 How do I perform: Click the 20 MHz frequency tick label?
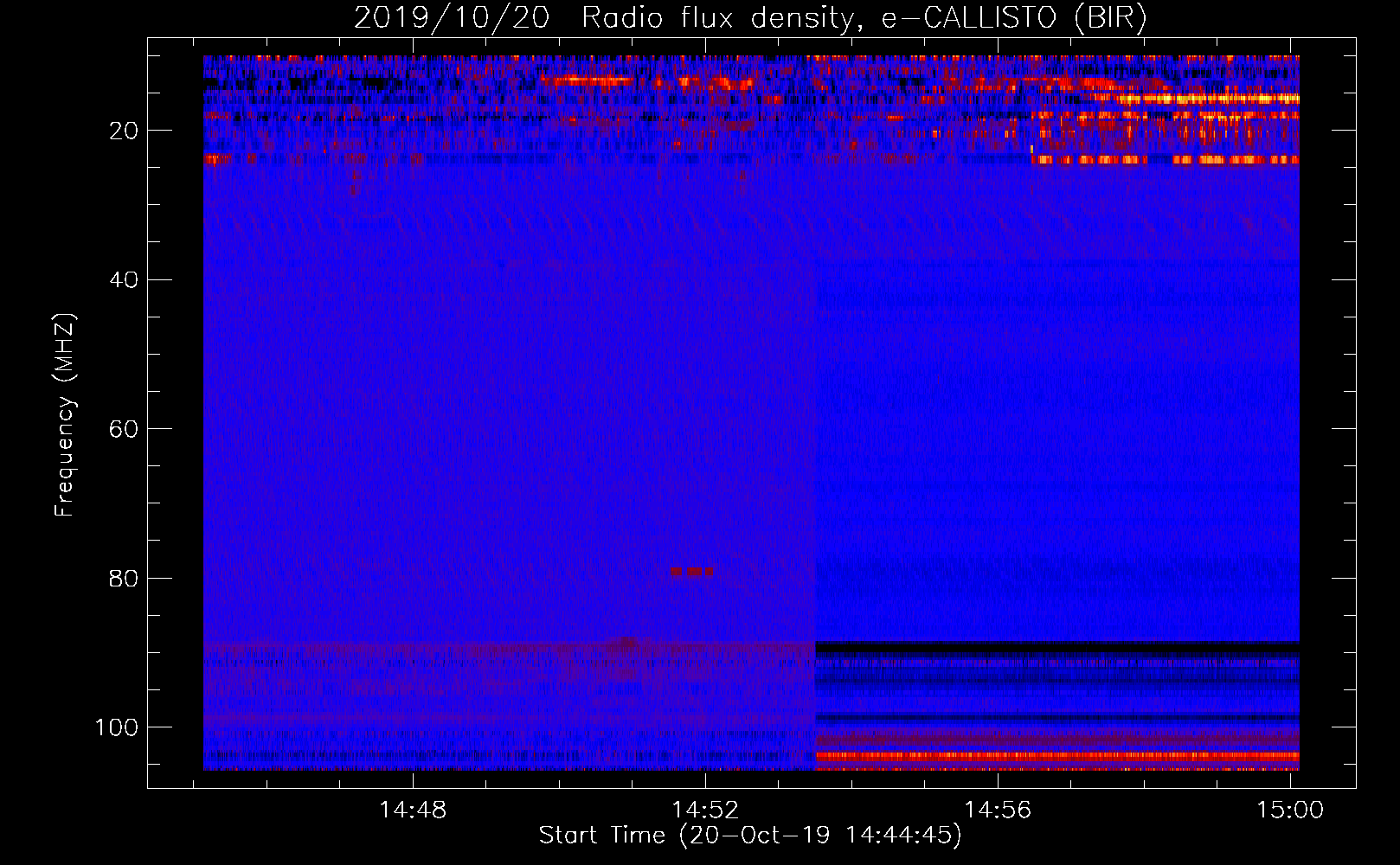[124, 131]
